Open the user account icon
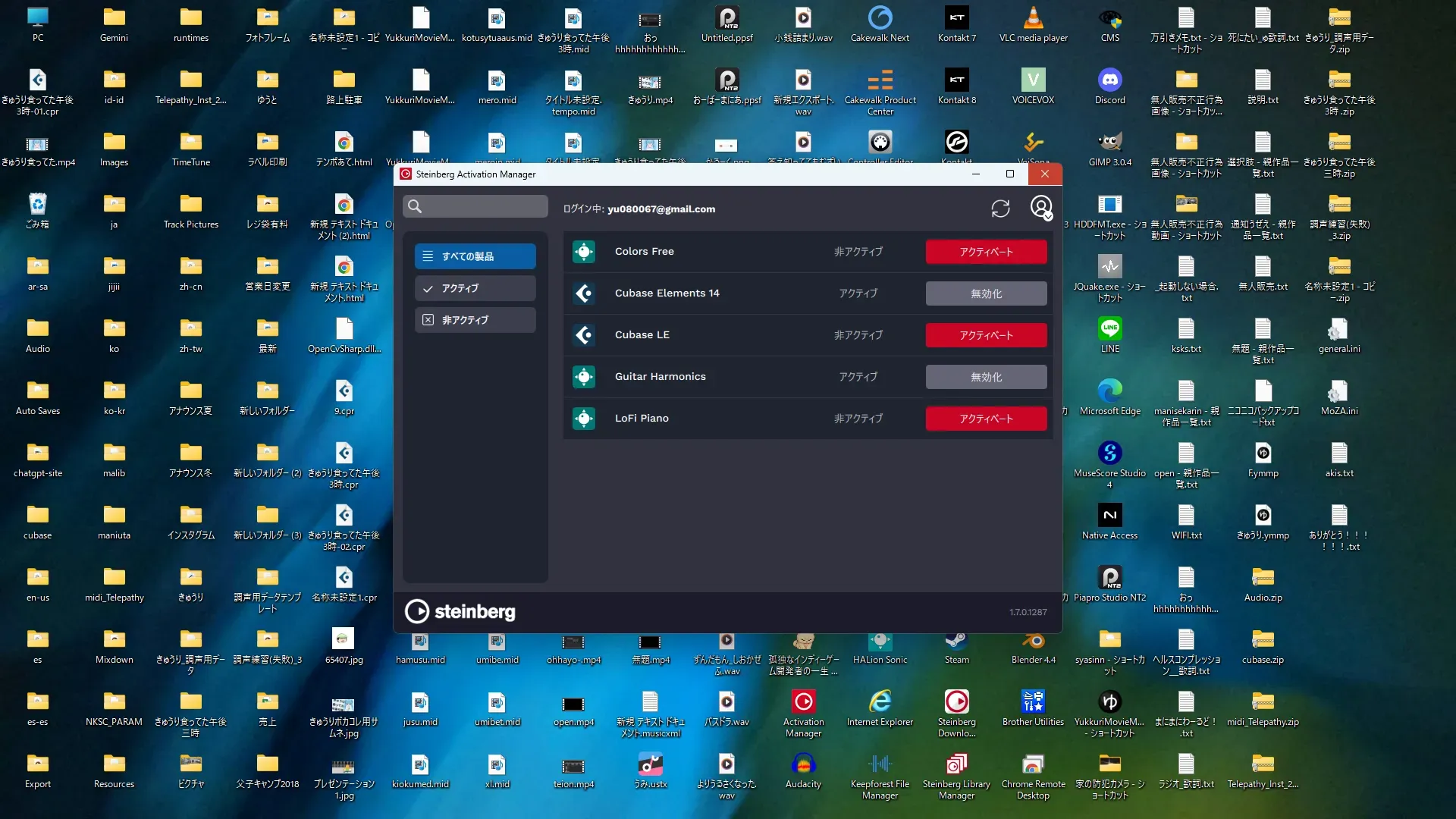 pos(1041,207)
